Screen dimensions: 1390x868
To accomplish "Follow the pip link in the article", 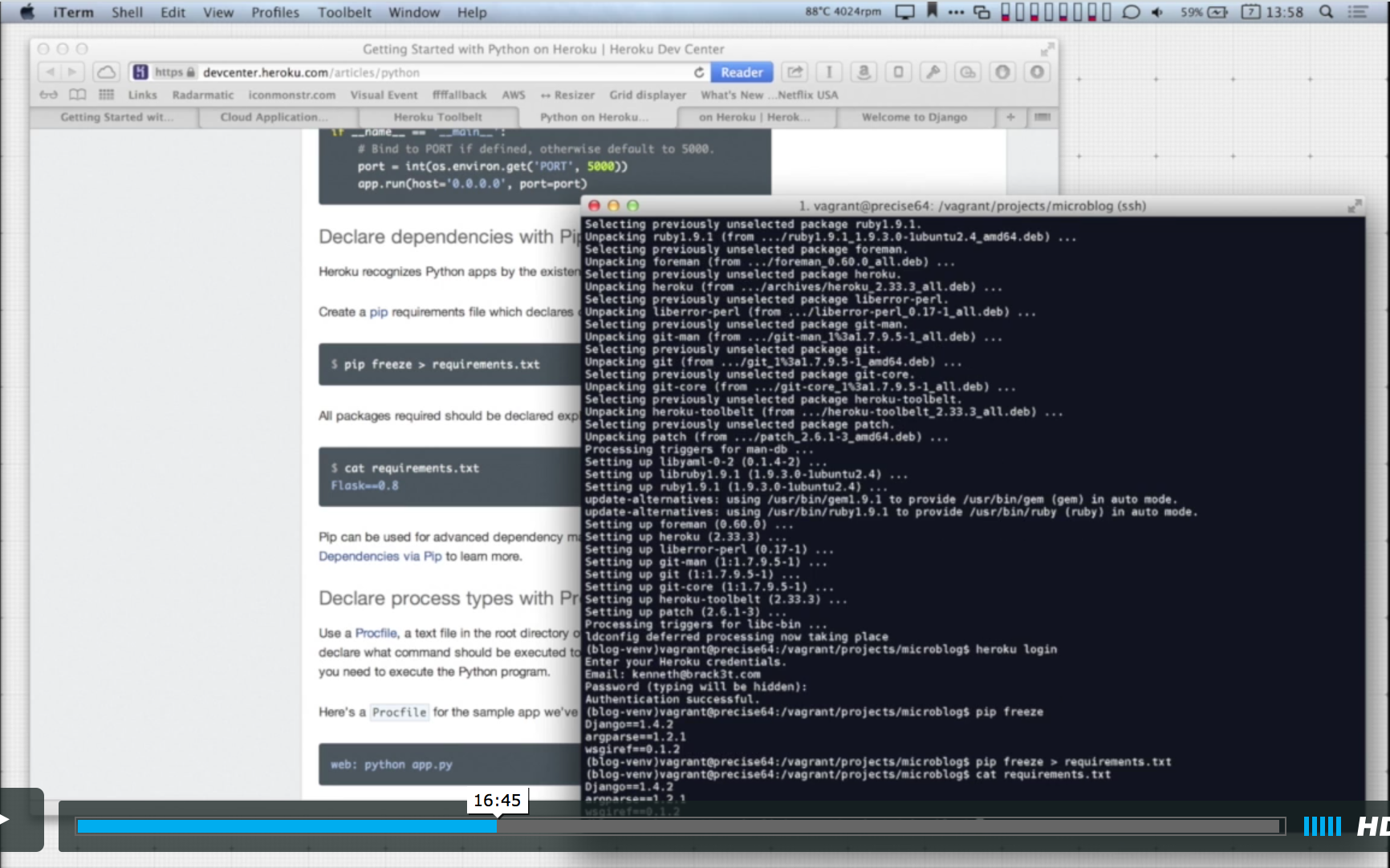I will point(378,312).
